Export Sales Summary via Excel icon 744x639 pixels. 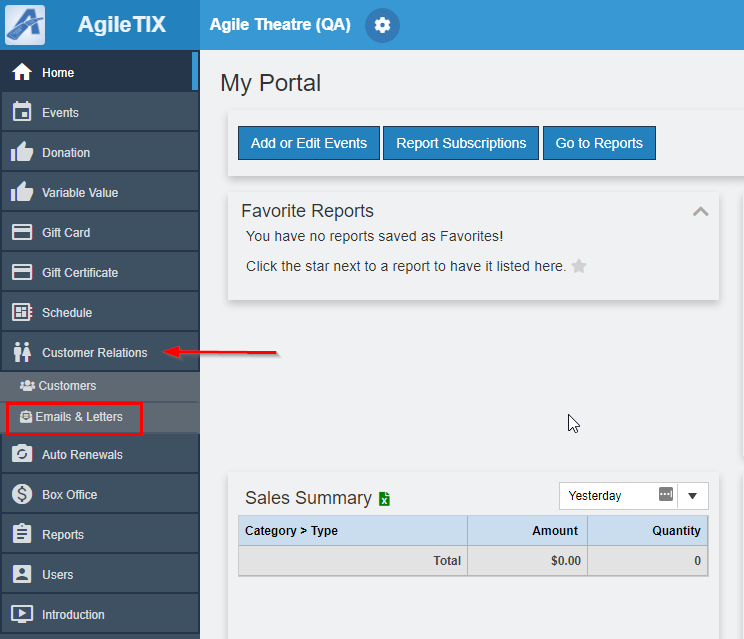[384, 499]
